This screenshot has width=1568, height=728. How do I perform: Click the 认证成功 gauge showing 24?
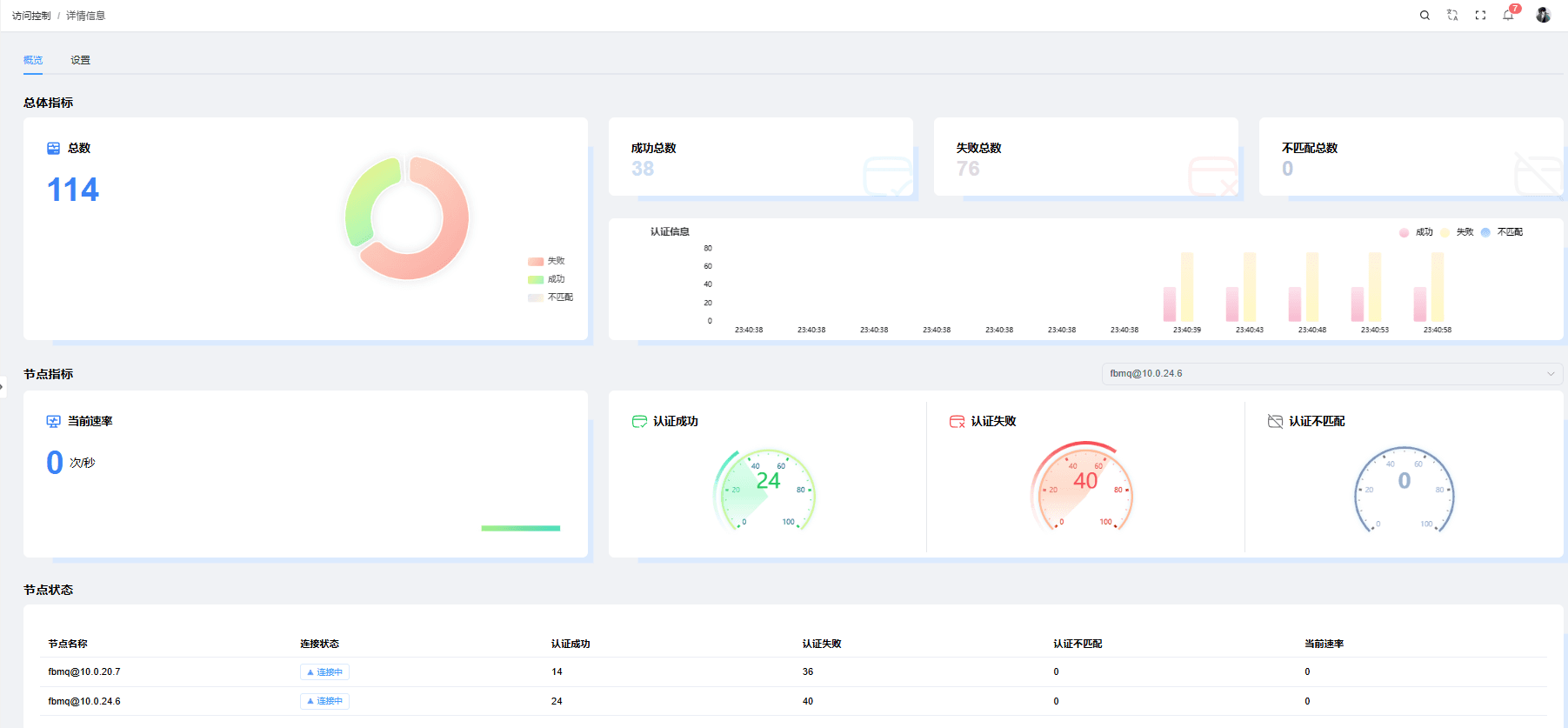765,489
